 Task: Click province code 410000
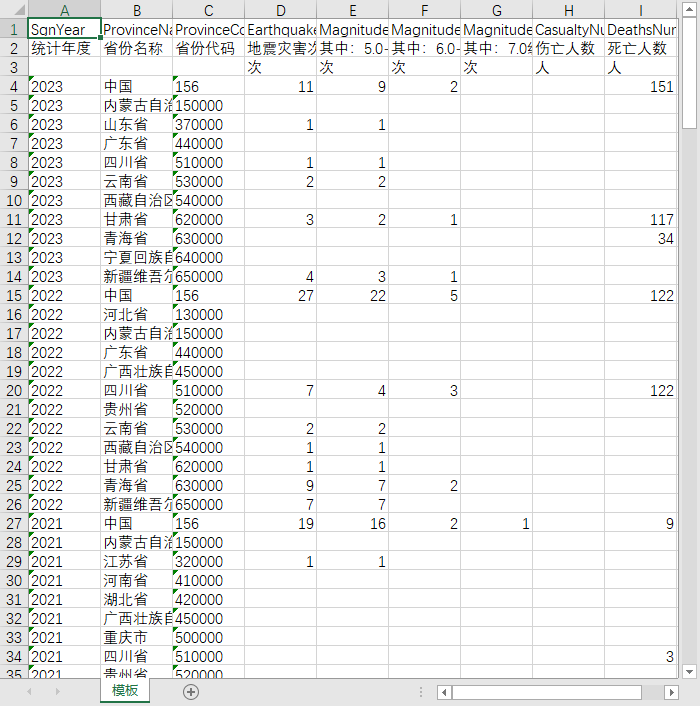[208, 580]
